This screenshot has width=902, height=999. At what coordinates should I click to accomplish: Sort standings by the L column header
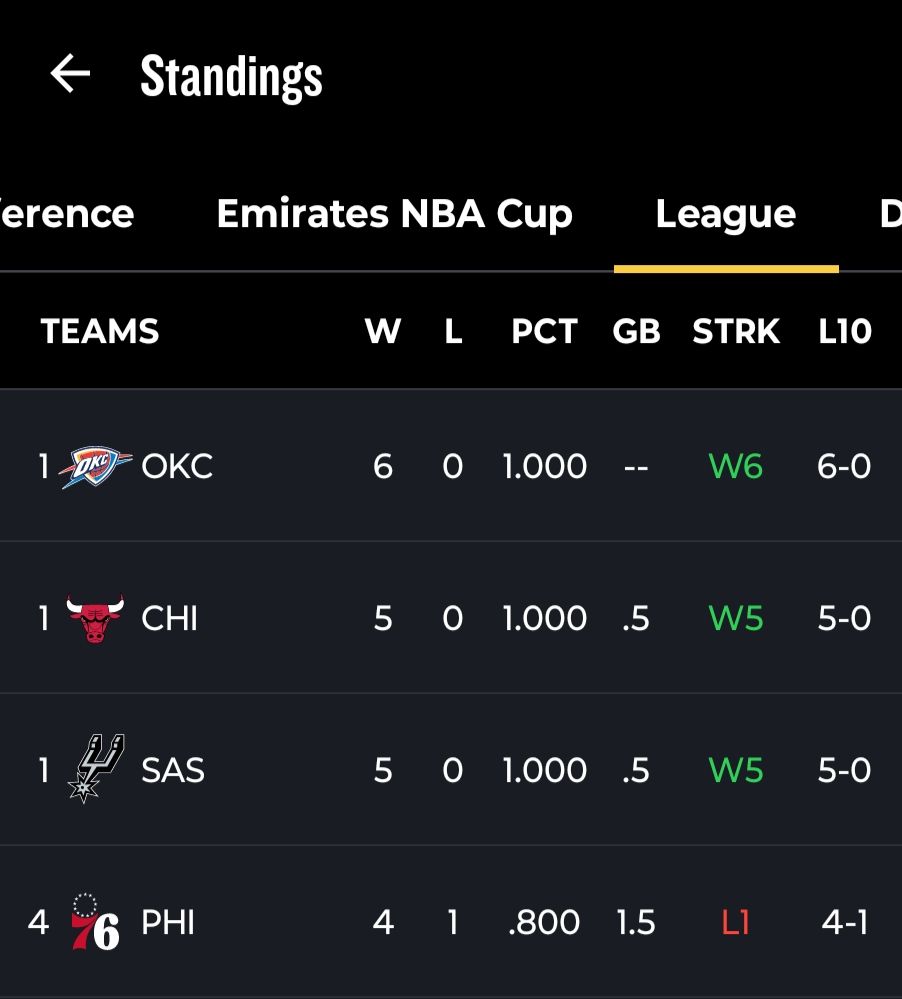(x=453, y=331)
